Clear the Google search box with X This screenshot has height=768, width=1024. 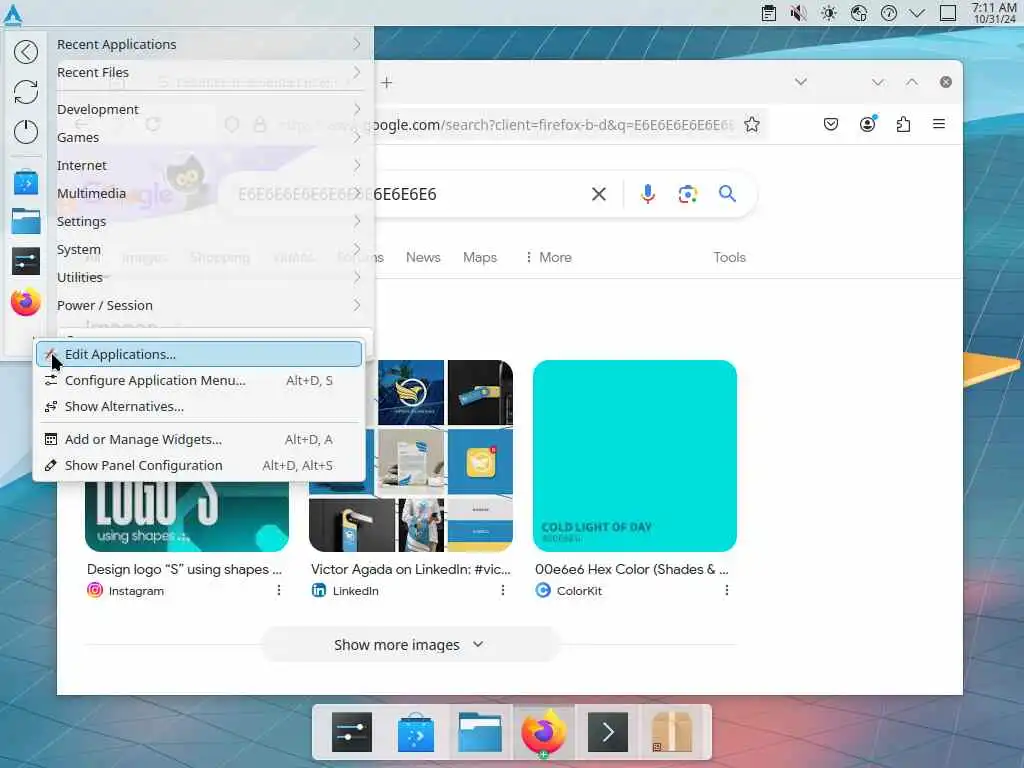coord(598,194)
